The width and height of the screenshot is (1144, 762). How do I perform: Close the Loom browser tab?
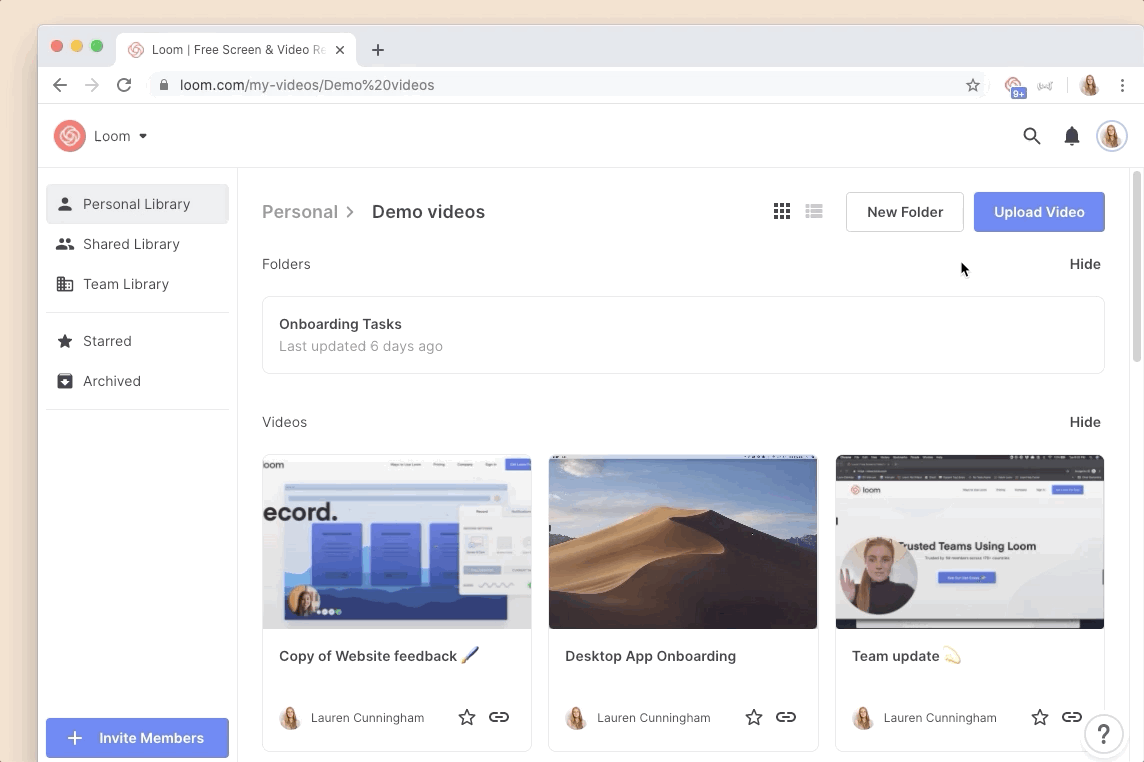point(340,50)
